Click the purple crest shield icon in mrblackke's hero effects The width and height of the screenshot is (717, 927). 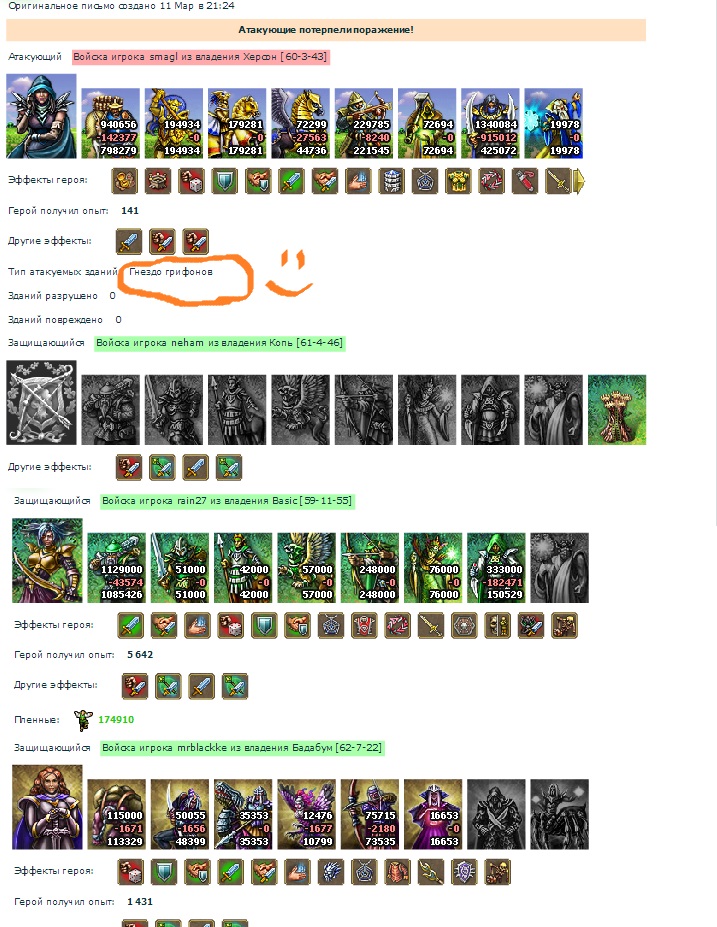[464, 871]
